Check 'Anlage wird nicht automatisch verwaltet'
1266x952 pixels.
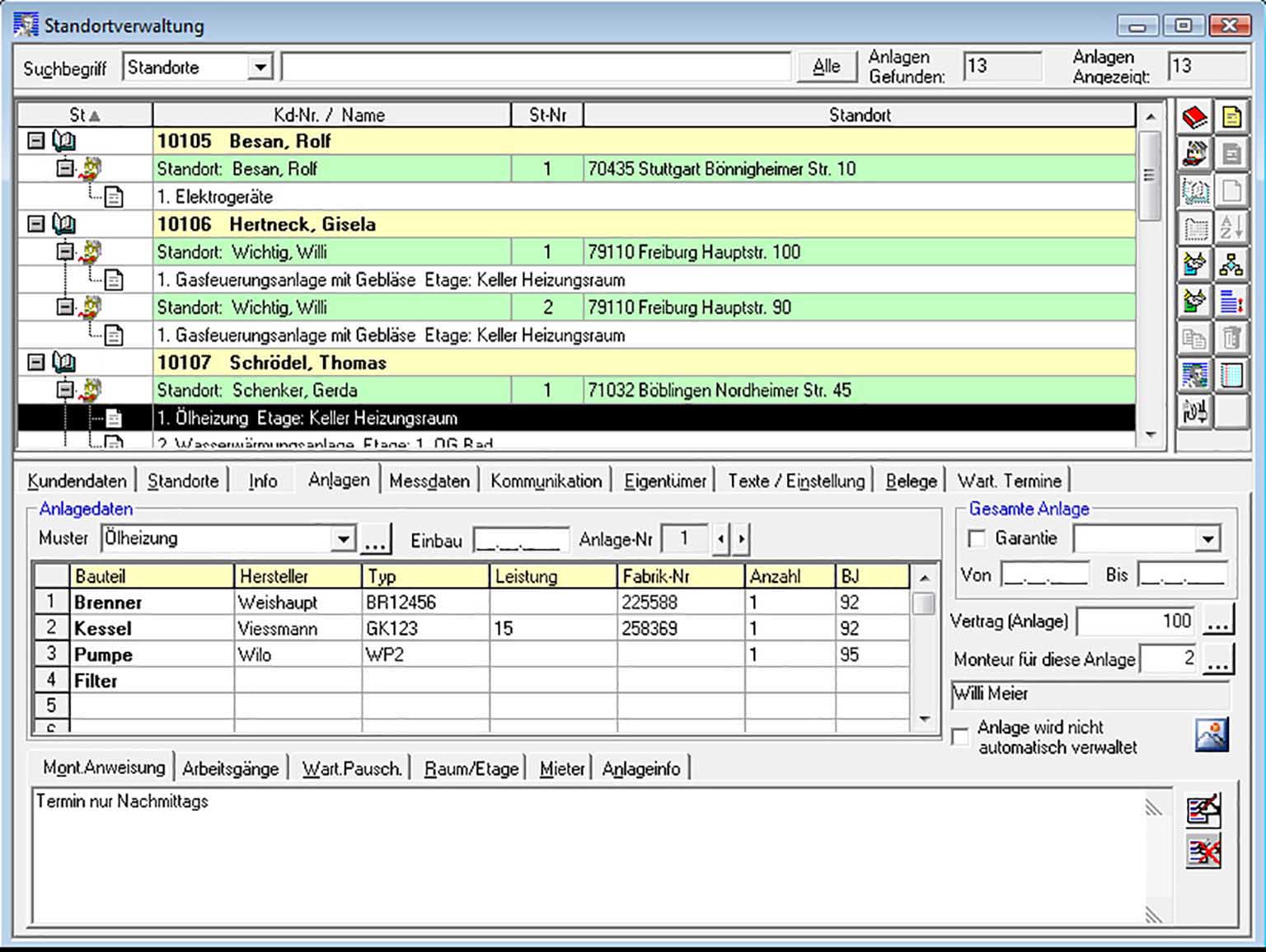(961, 736)
